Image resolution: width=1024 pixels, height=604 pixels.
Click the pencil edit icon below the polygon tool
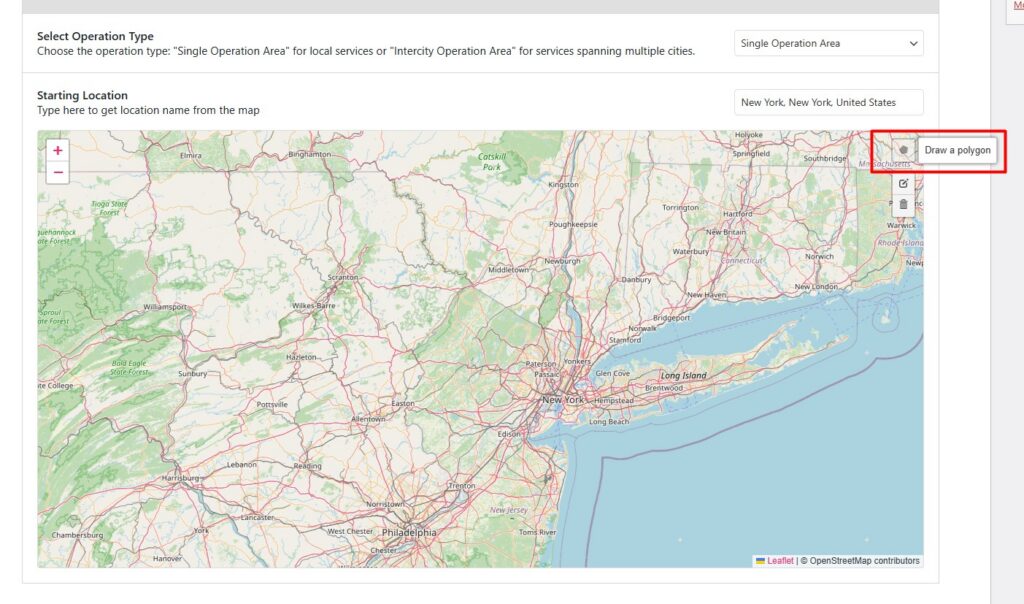click(903, 182)
